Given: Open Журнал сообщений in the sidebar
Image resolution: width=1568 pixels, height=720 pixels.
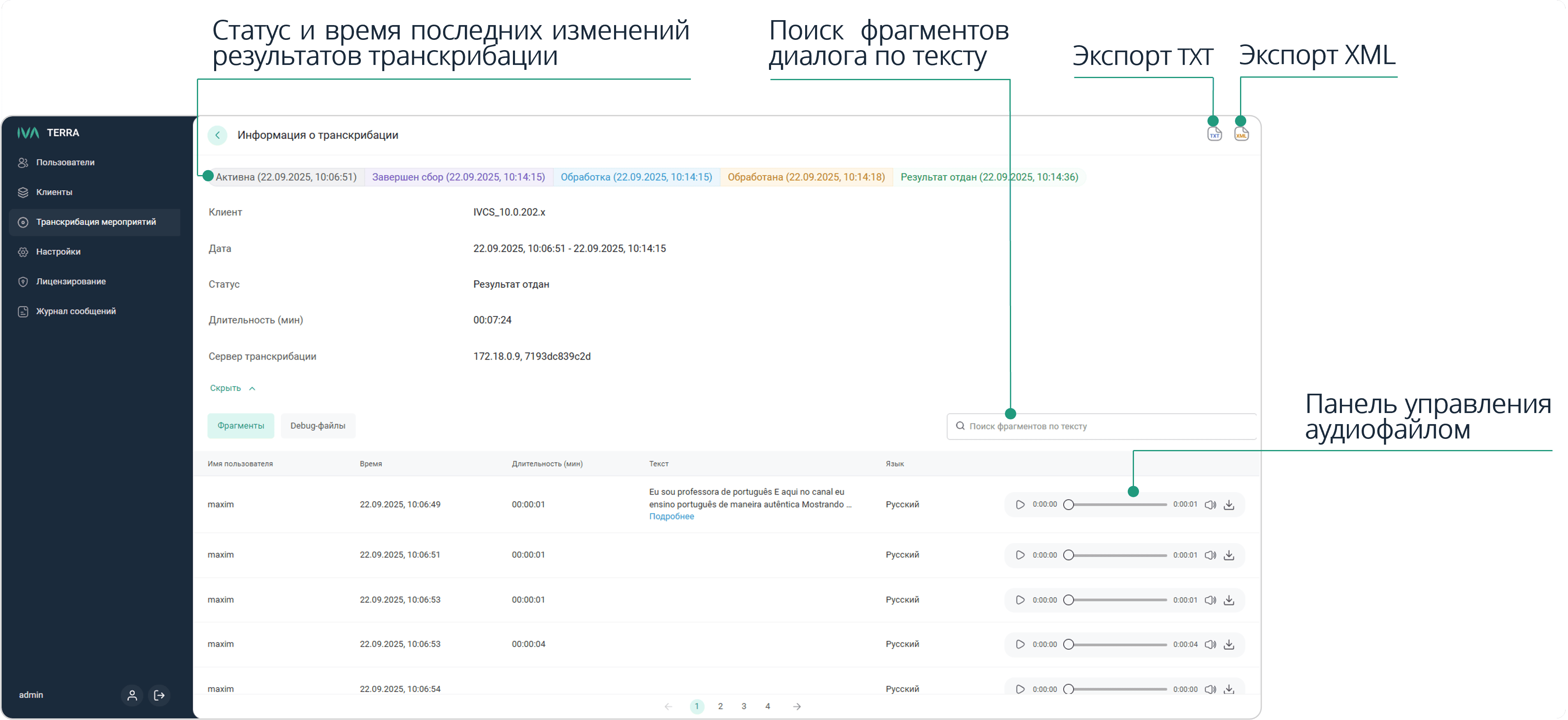Looking at the screenshot, I should (x=76, y=312).
